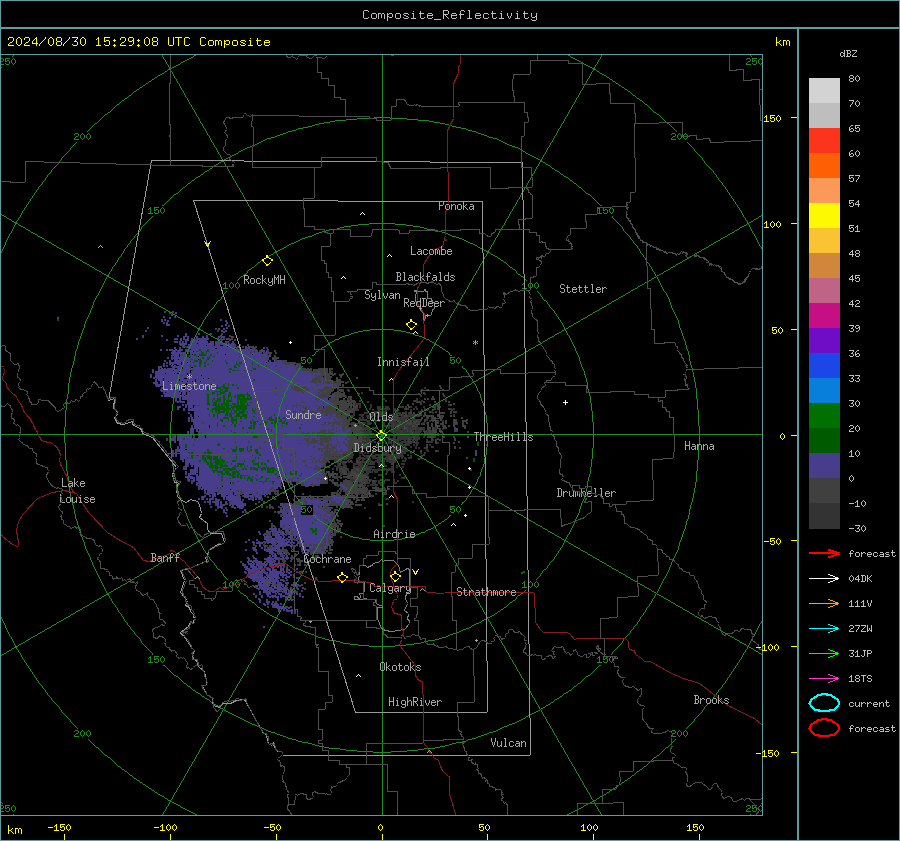Click the Drumheller city label
The image size is (900, 841).
(x=586, y=493)
